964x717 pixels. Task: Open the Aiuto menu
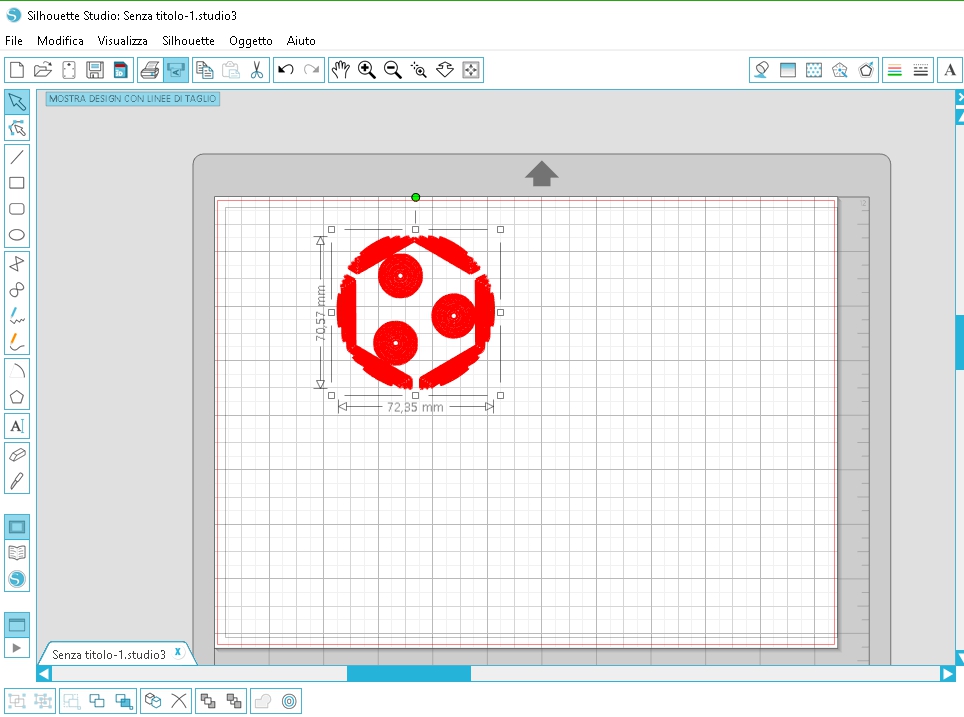click(x=301, y=41)
